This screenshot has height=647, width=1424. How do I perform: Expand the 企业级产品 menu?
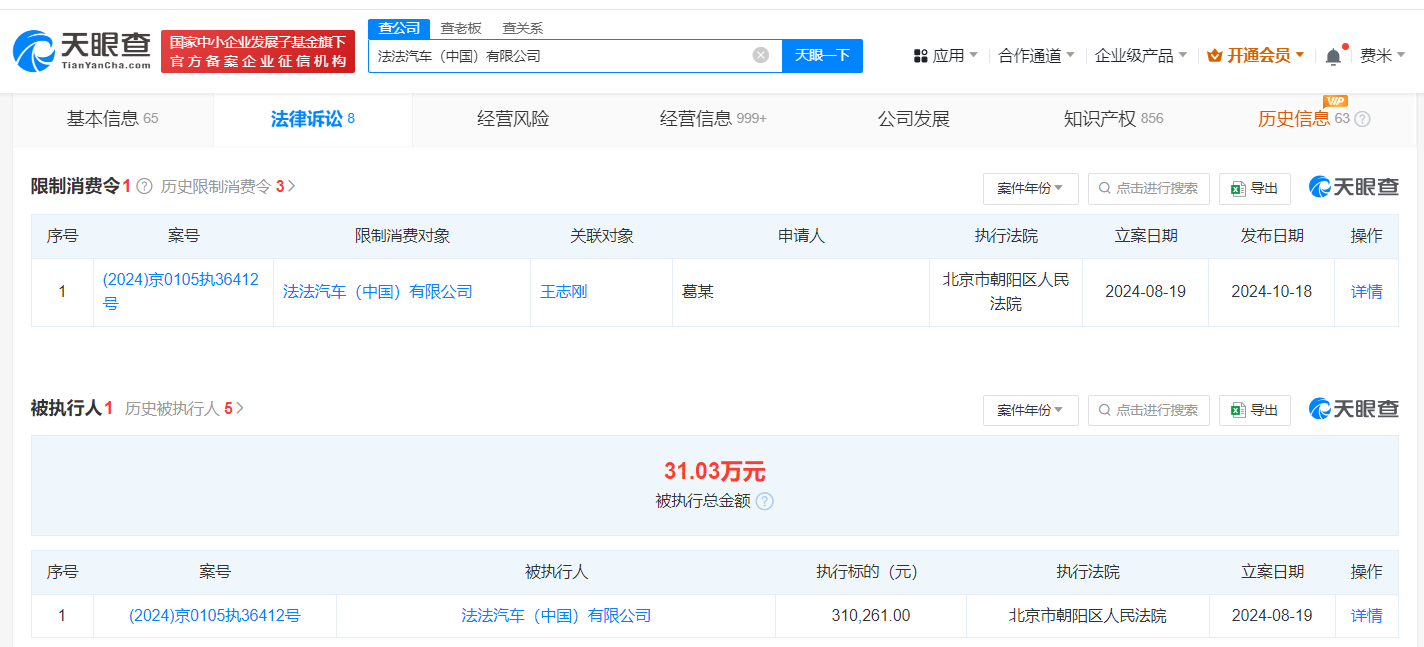coord(1141,56)
